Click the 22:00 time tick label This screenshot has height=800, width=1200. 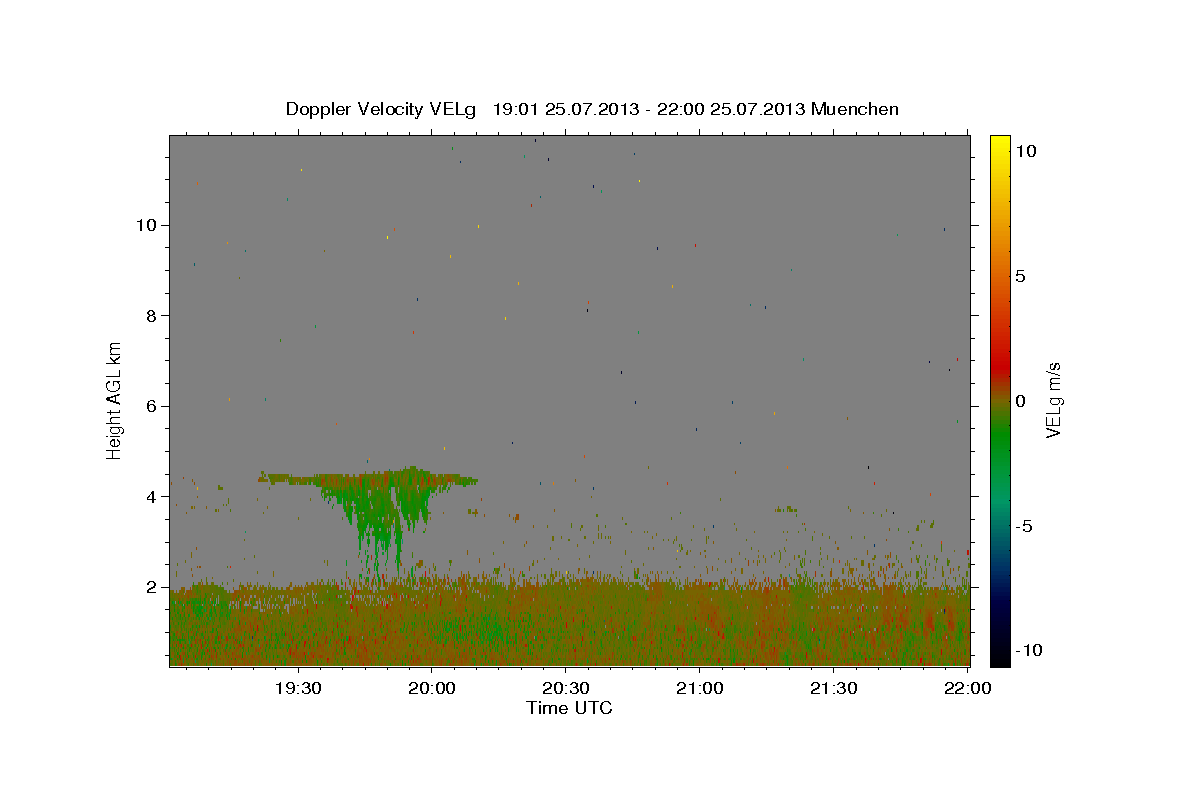[967, 688]
